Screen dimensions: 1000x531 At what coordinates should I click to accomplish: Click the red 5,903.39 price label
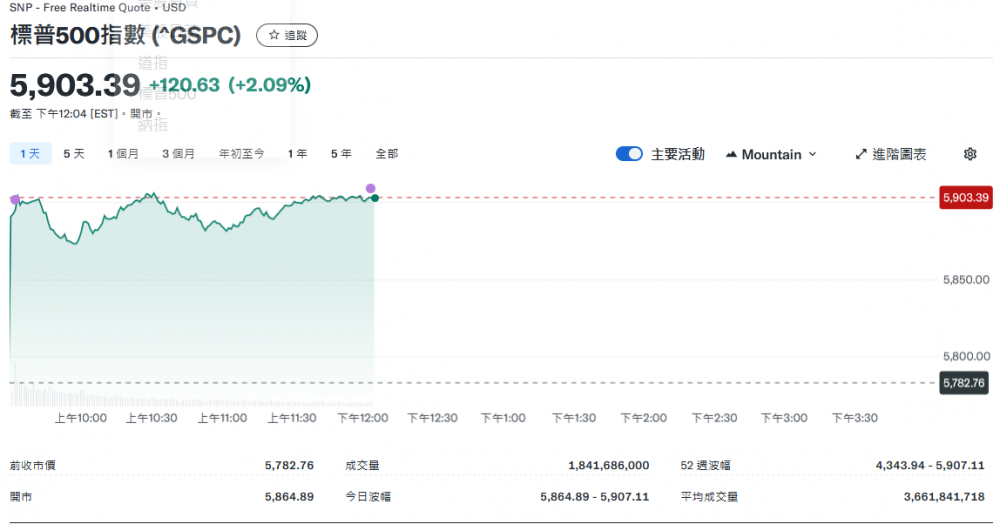965,198
